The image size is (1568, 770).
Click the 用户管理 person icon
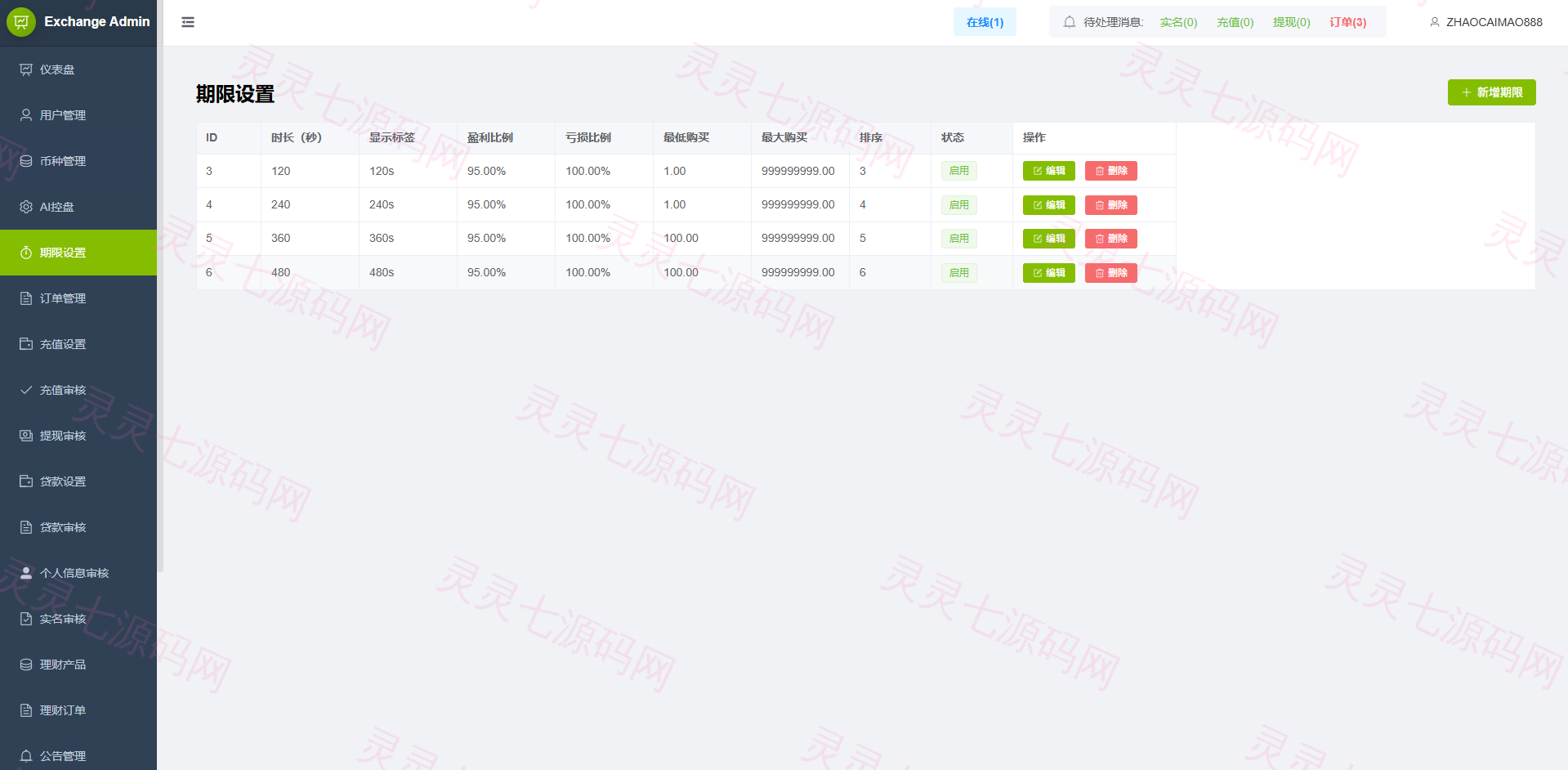26,115
